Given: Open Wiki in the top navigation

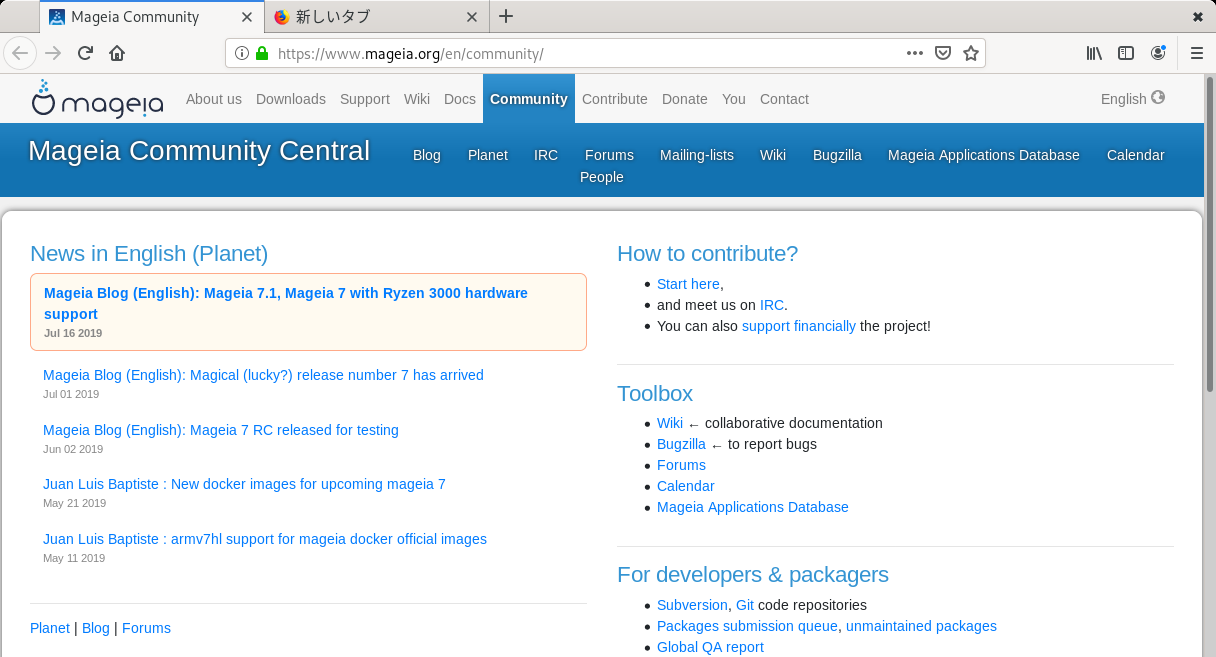Looking at the screenshot, I should coord(417,99).
